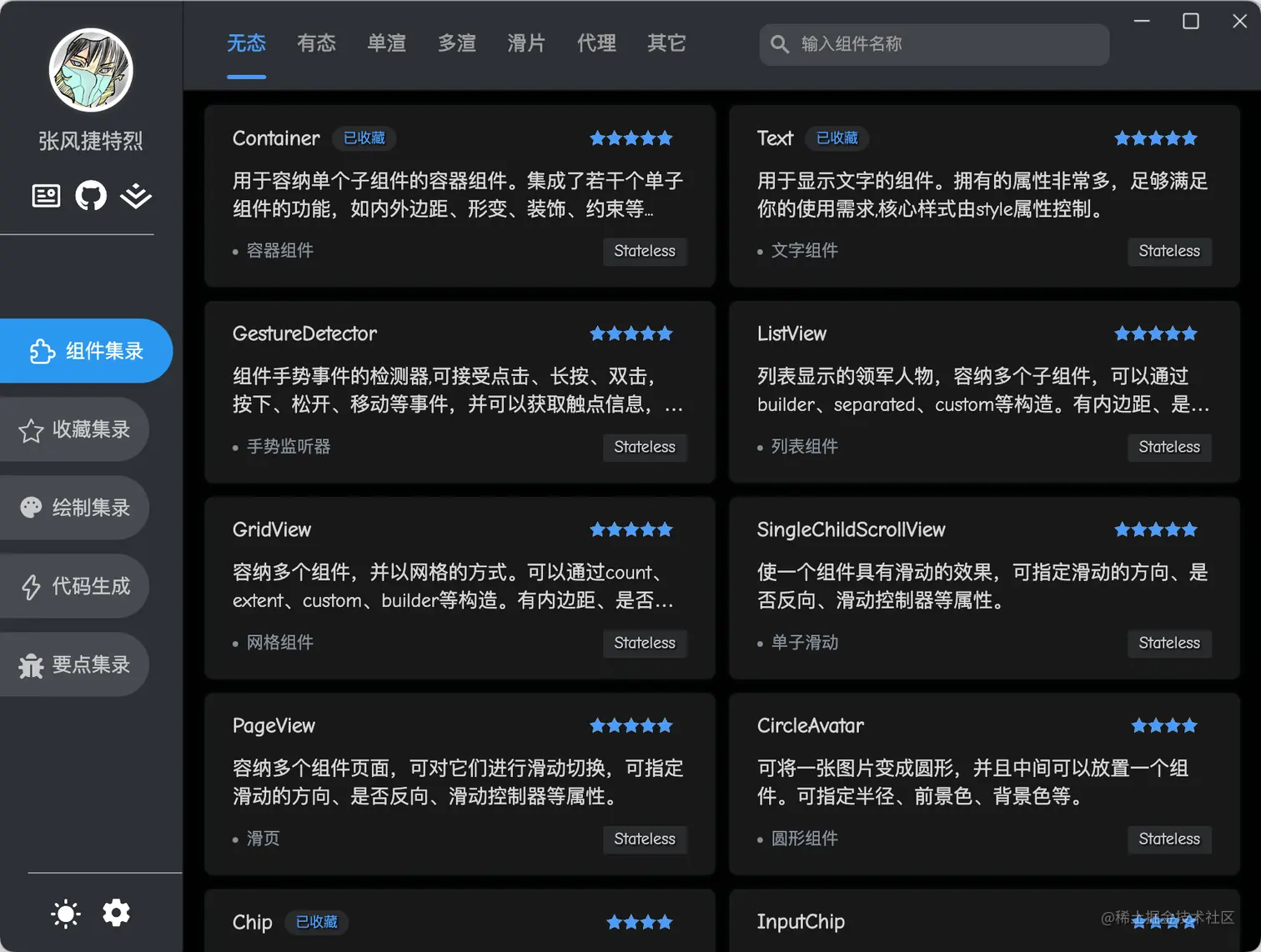Click Stateless tag on Text card

pyautogui.click(x=1169, y=251)
